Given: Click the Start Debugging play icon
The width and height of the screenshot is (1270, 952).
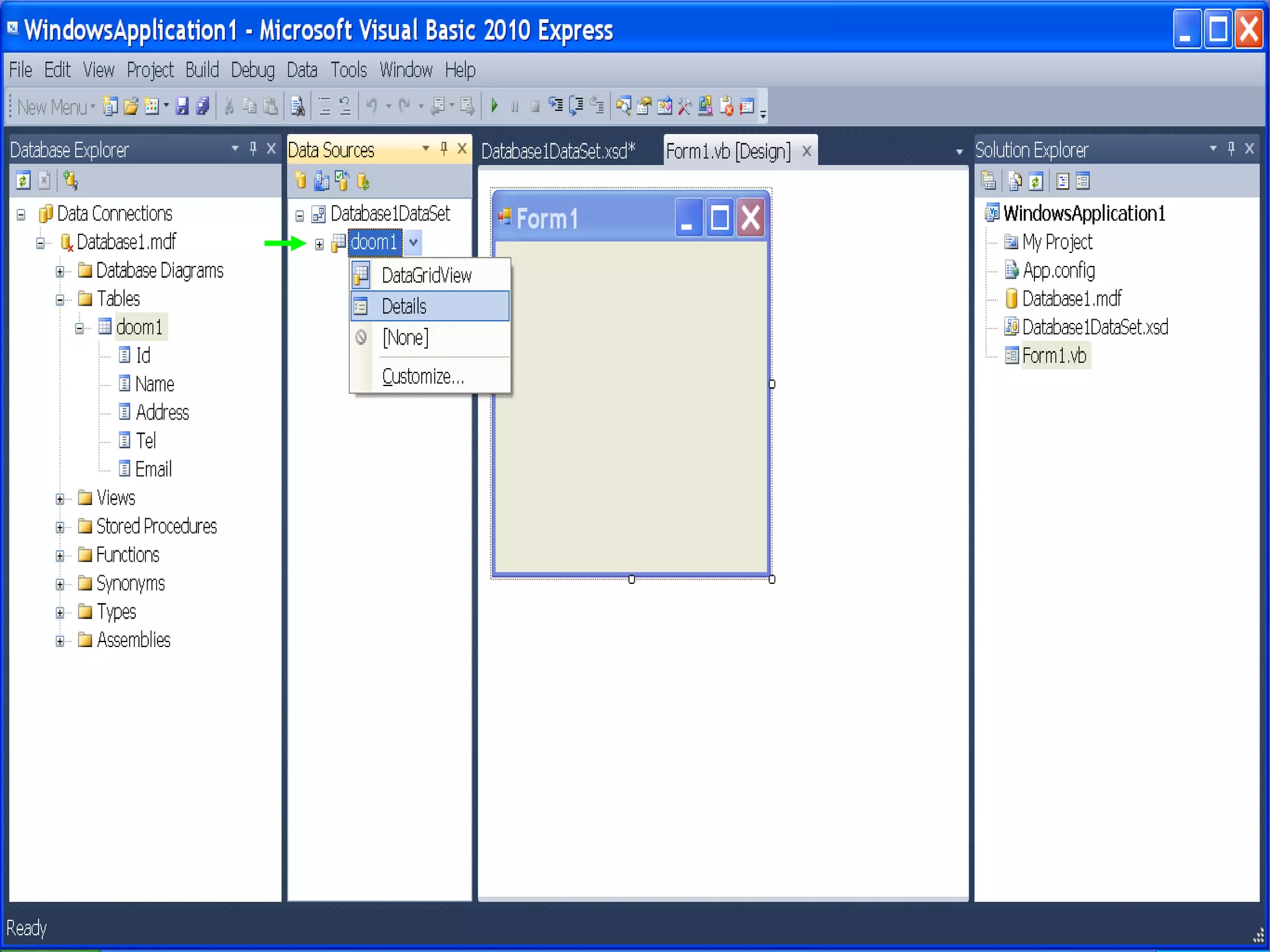Looking at the screenshot, I should 494,106.
